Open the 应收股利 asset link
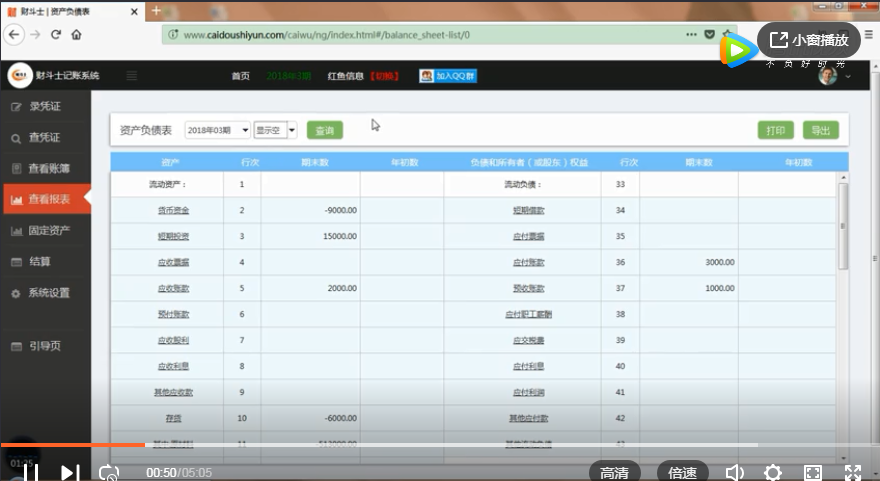The image size is (880, 481). coord(173,340)
